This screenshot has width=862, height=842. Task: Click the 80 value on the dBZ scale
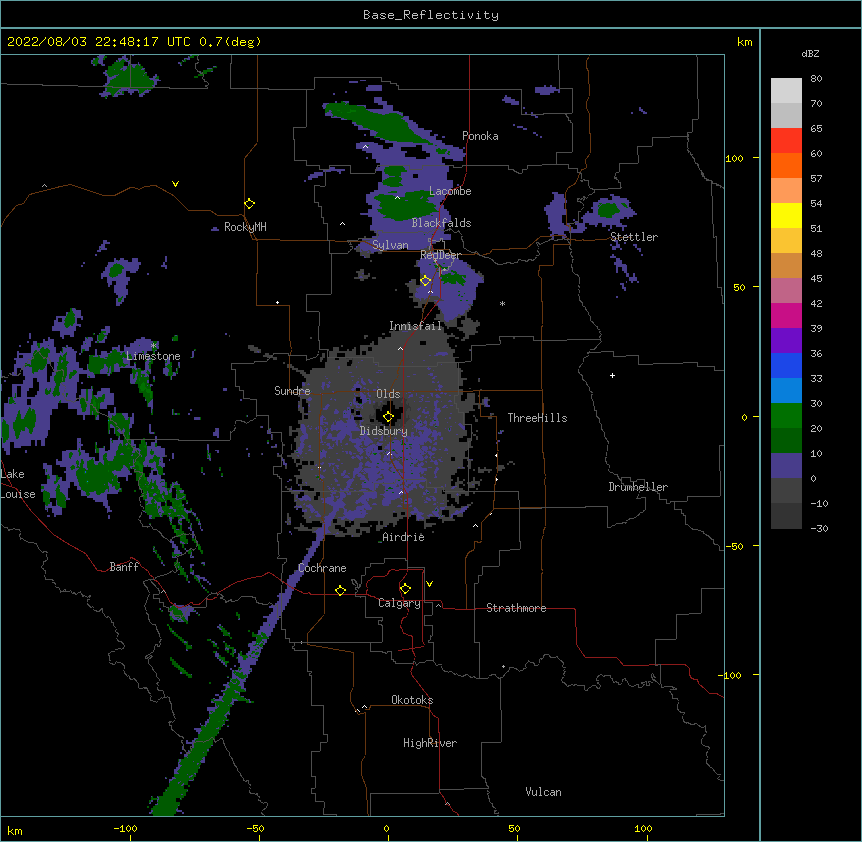pos(816,79)
